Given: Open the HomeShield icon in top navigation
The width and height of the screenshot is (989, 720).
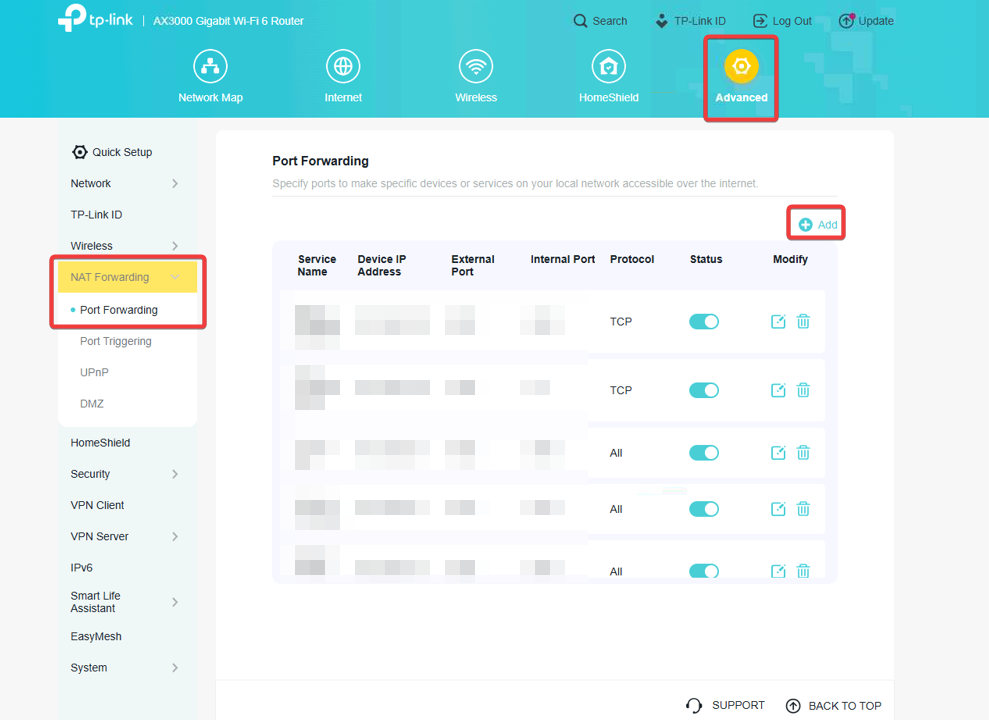Looking at the screenshot, I should 608,67.
